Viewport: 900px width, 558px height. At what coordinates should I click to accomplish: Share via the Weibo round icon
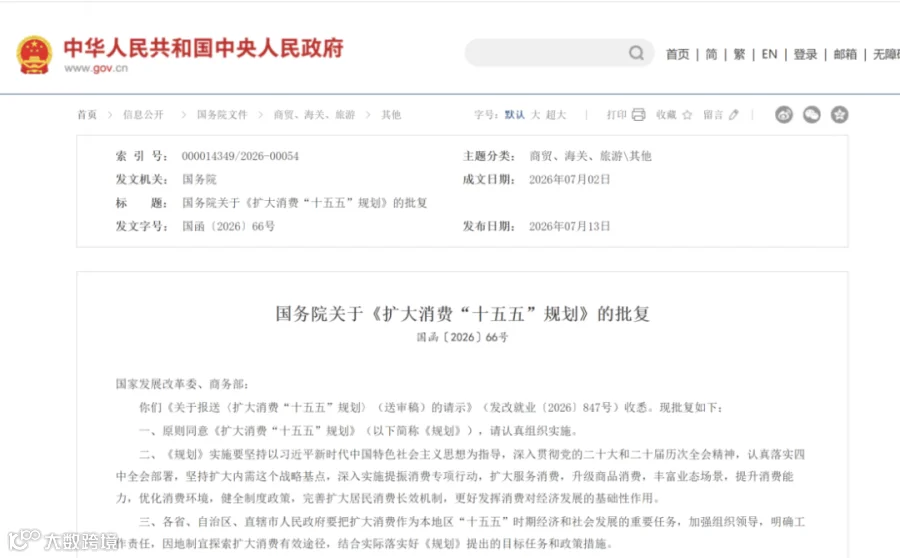click(784, 115)
